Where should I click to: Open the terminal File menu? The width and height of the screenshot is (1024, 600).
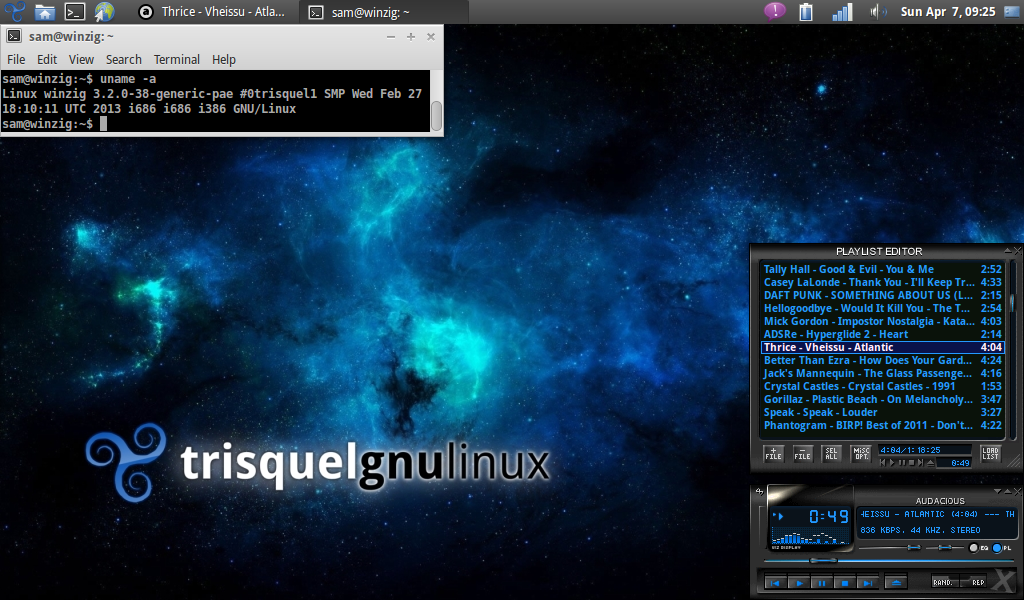point(16,59)
